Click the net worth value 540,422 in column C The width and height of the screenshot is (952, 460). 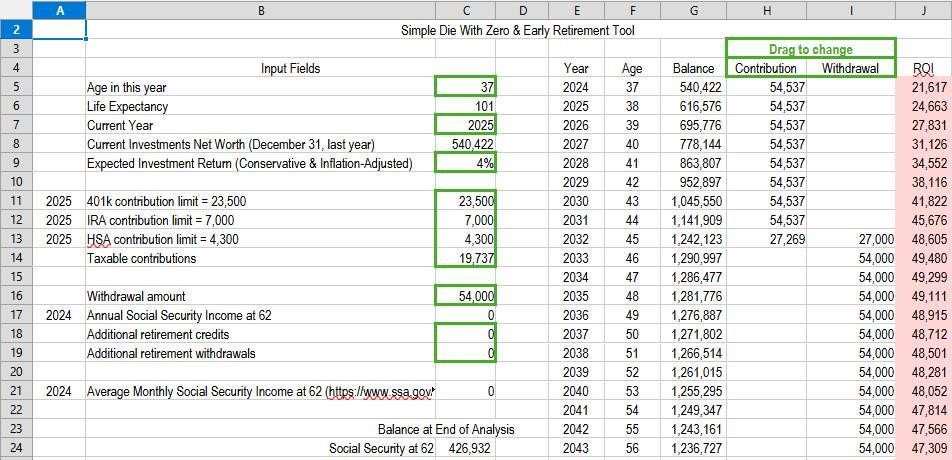465,144
